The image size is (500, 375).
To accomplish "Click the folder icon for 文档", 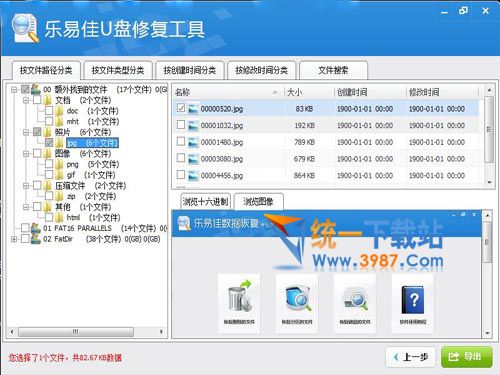I will tap(48, 100).
